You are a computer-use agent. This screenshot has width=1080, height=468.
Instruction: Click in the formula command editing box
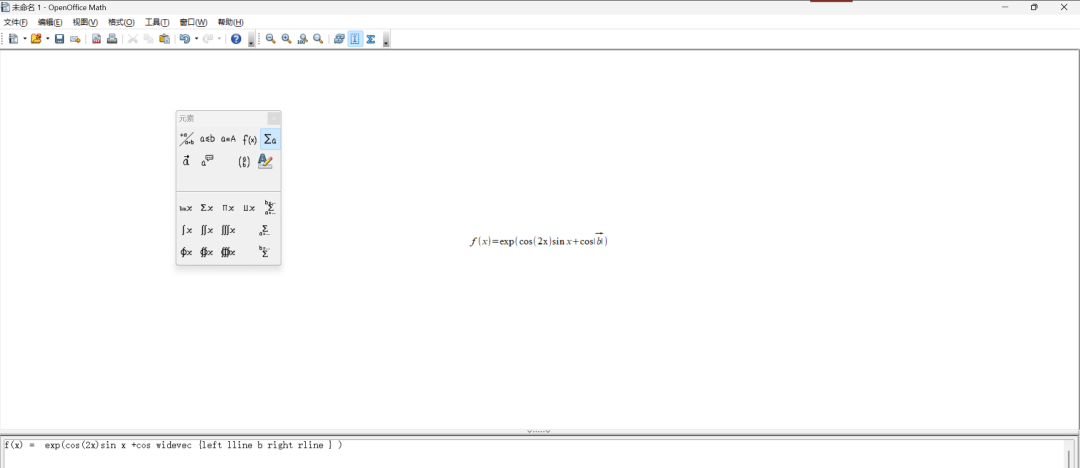(x=534, y=452)
